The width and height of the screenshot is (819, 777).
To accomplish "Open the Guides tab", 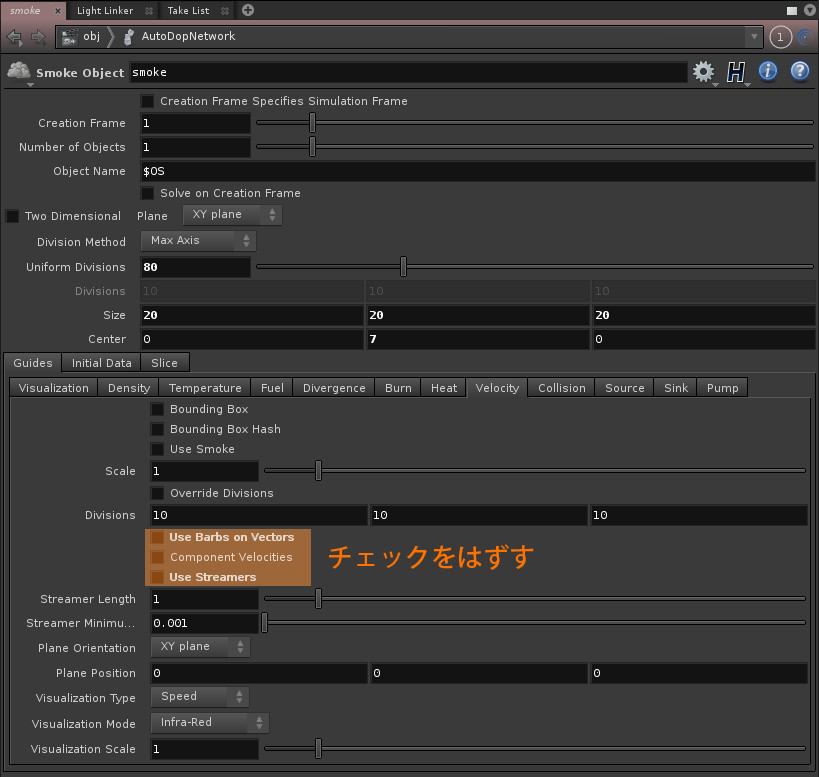I will (32, 363).
